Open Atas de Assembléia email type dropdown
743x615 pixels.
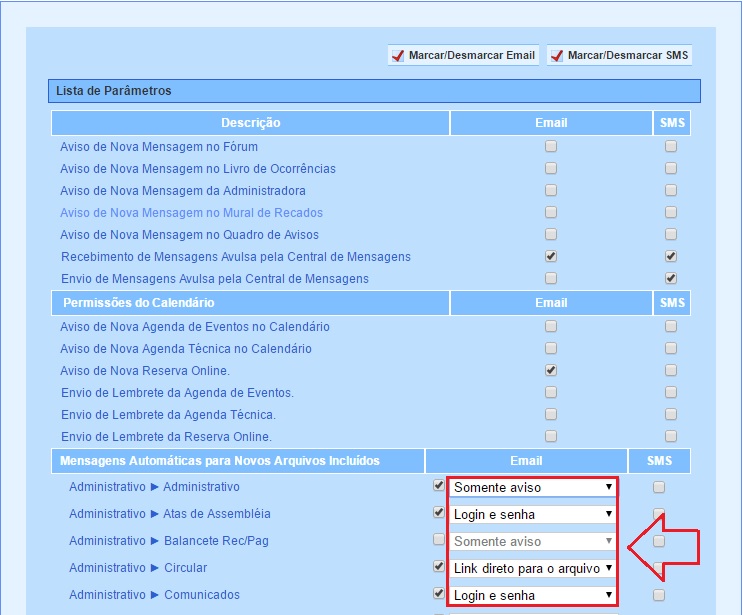[532, 514]
